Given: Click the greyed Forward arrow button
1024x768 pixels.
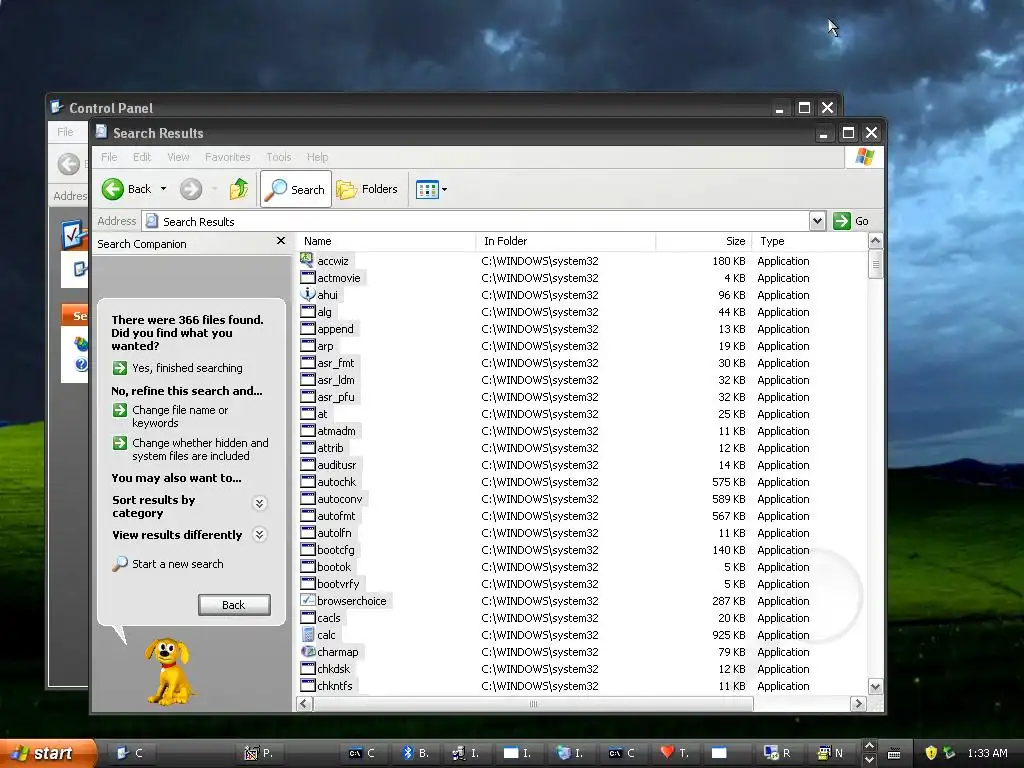Looking at the screenshot, I should (191, 189).
